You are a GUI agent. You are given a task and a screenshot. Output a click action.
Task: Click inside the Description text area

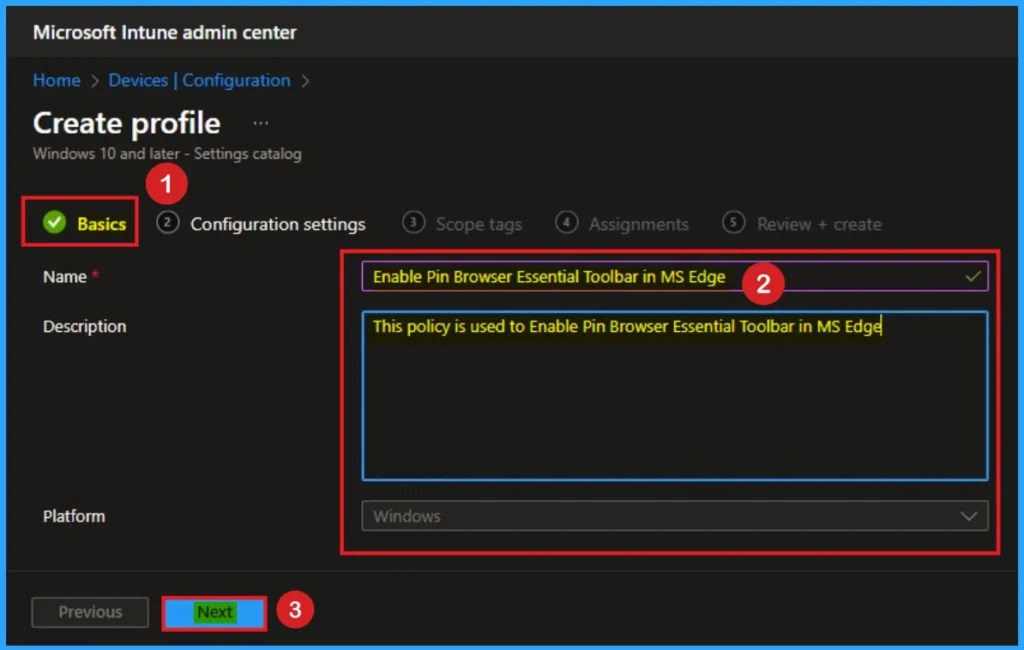[x=675, y=396]
